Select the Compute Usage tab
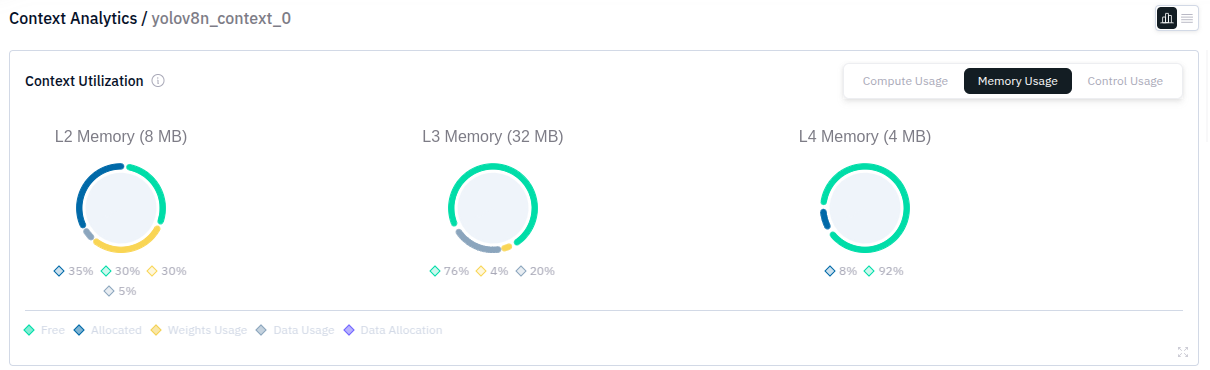The height and width of the screenshot is (370, 1210). tap(905, 81)
